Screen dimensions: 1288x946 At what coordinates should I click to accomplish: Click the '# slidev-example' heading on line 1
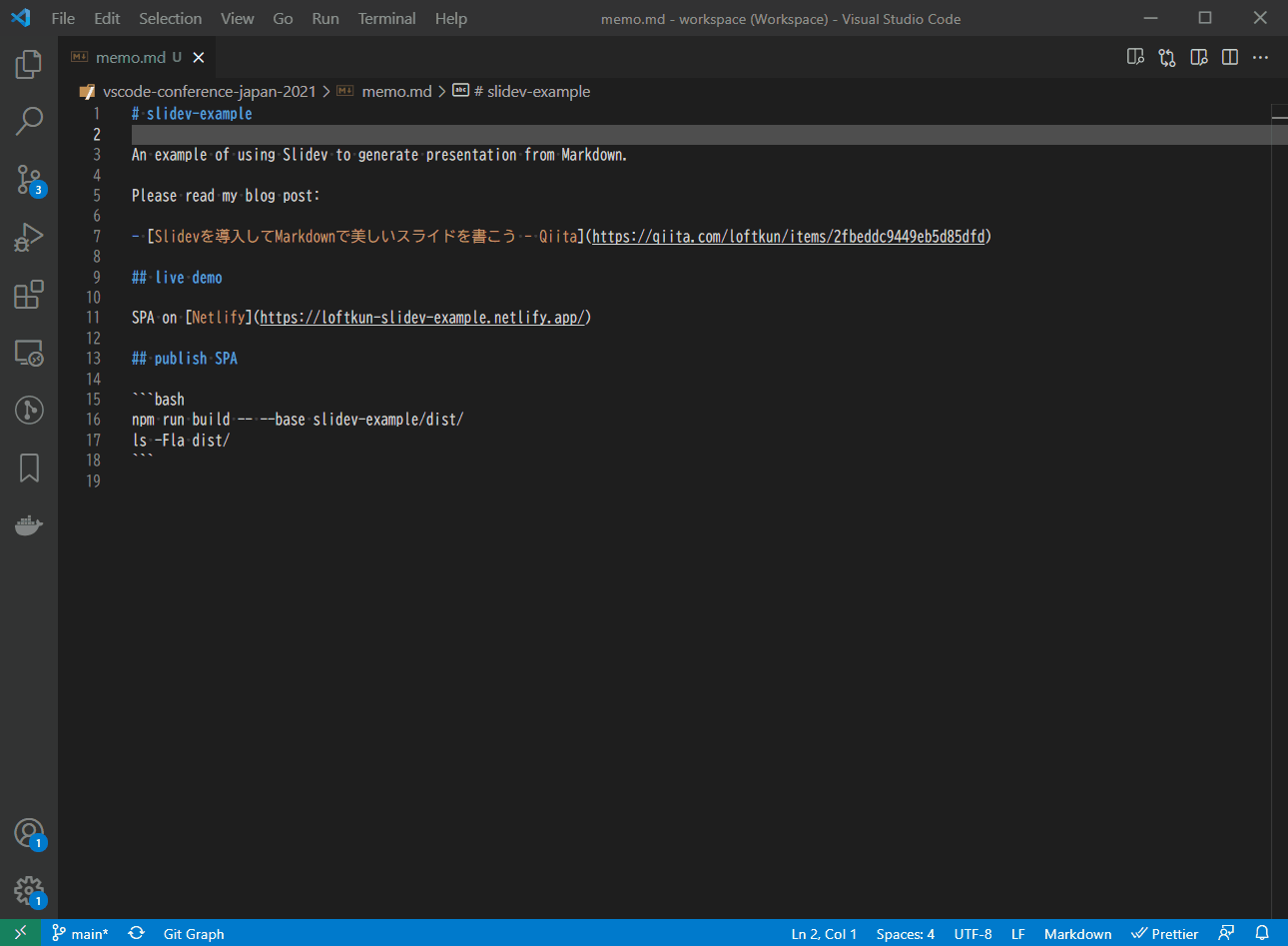click(x=192, y=114)
